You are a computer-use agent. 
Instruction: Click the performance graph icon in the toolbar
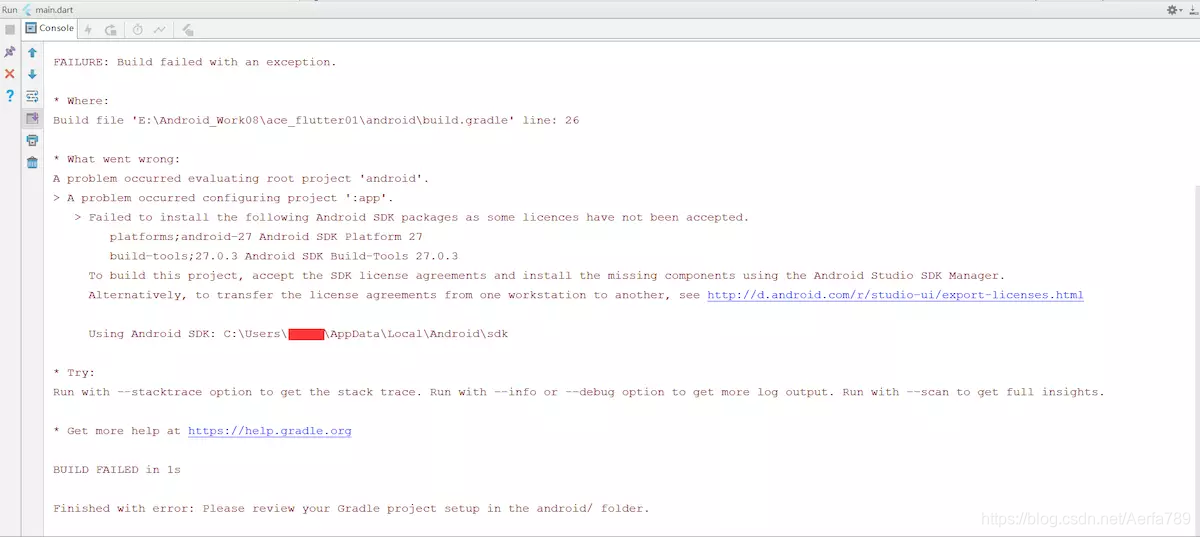tap(160, 30)
